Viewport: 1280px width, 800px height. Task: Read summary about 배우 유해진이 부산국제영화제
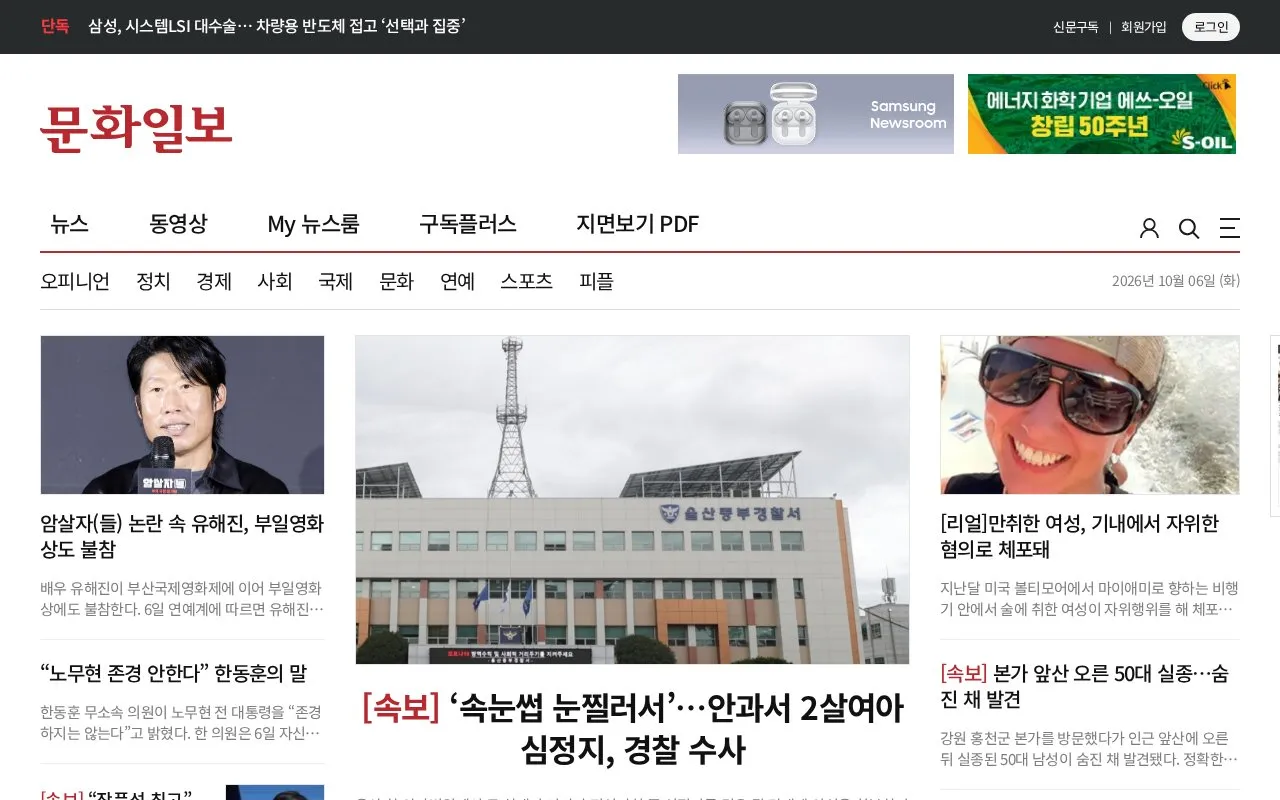tap(182, 598)
